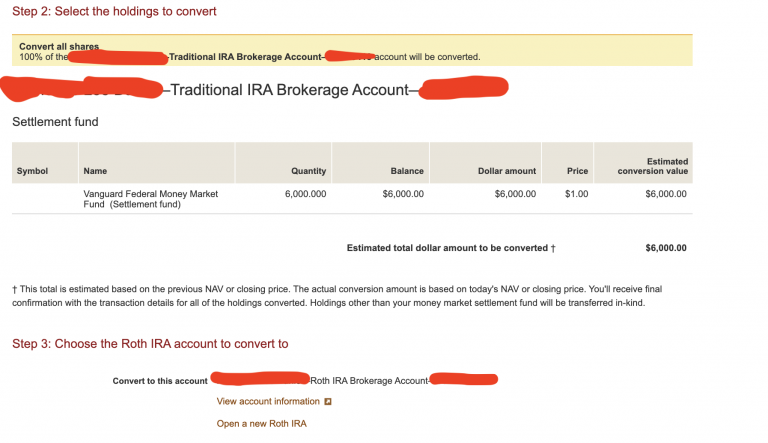768x443 pixels.
Task: Open a new Roth IRA link
Action: pyautogui.click(x=262, y=423)
